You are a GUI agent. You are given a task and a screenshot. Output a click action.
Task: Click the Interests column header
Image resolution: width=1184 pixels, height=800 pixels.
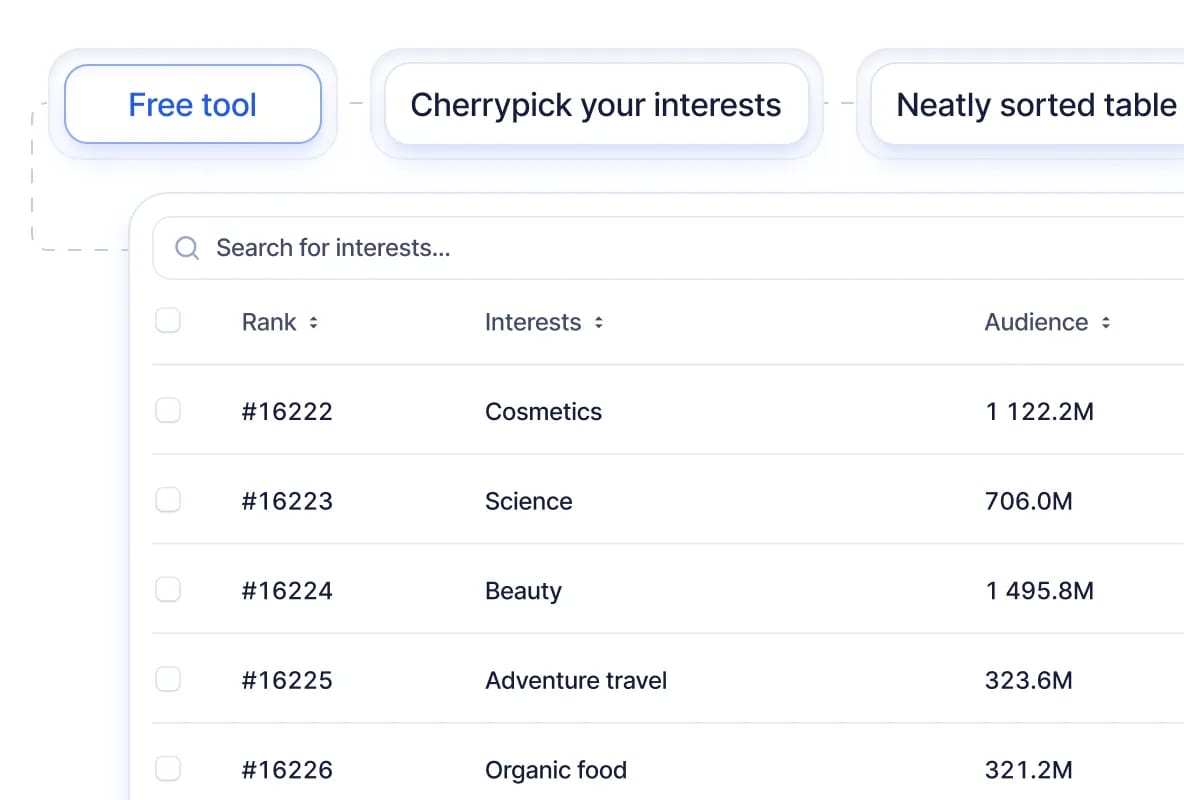click(x=533, y=322)
